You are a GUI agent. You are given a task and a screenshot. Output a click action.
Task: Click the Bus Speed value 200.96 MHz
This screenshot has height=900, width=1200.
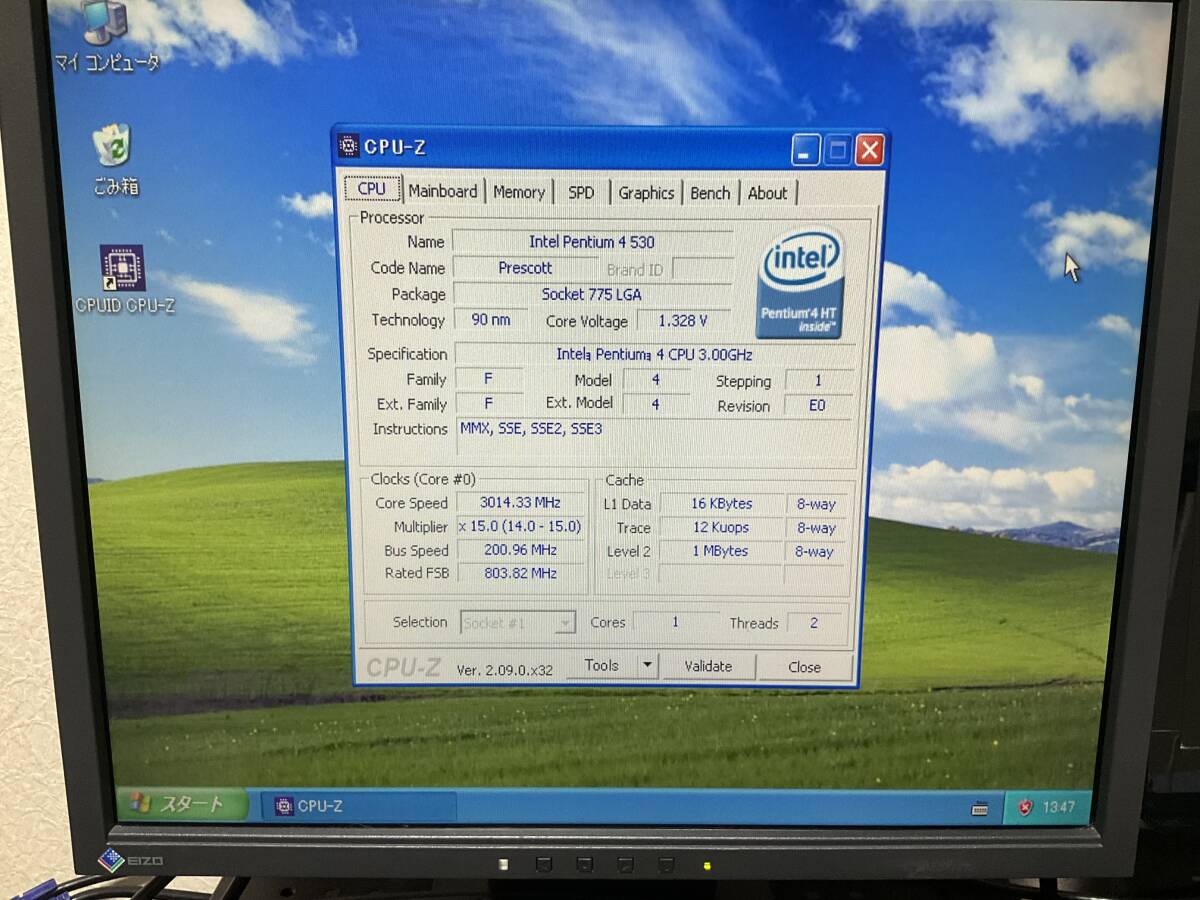pyautogui.click(x=520, y=550)
